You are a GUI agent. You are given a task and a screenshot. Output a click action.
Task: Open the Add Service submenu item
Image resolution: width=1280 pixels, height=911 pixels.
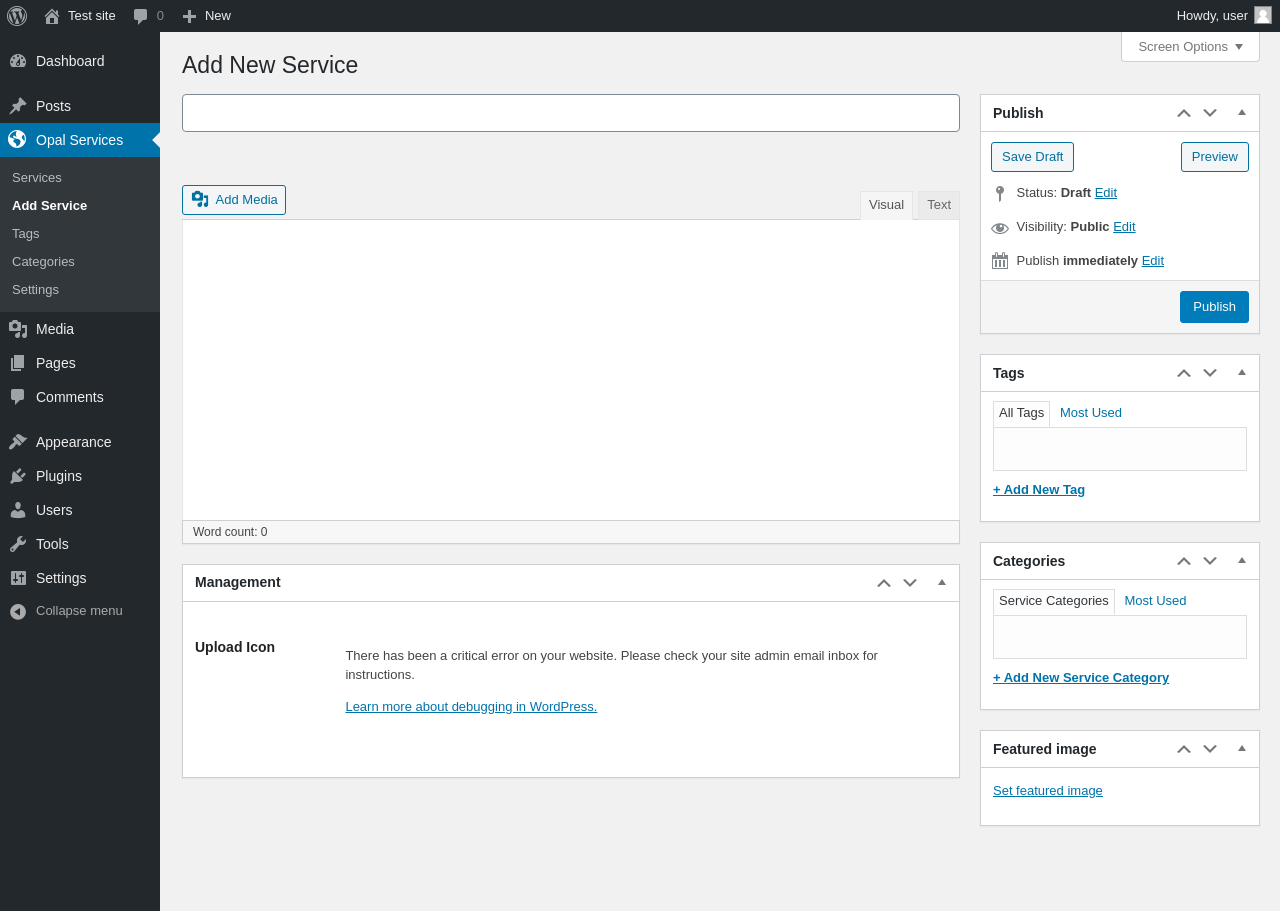49,205
